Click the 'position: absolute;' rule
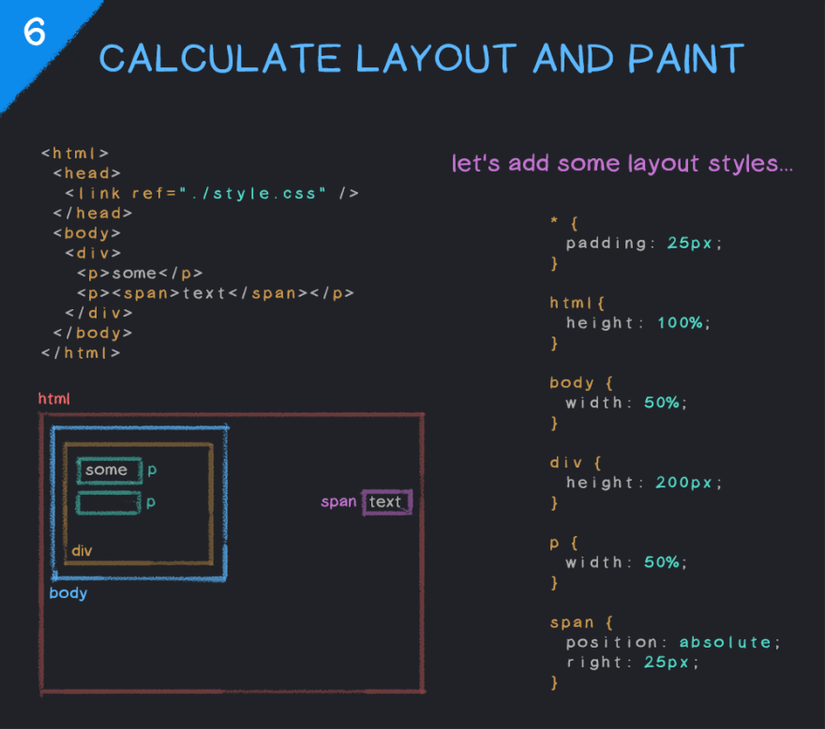The image size is (825, 729). tap(673, 643)
